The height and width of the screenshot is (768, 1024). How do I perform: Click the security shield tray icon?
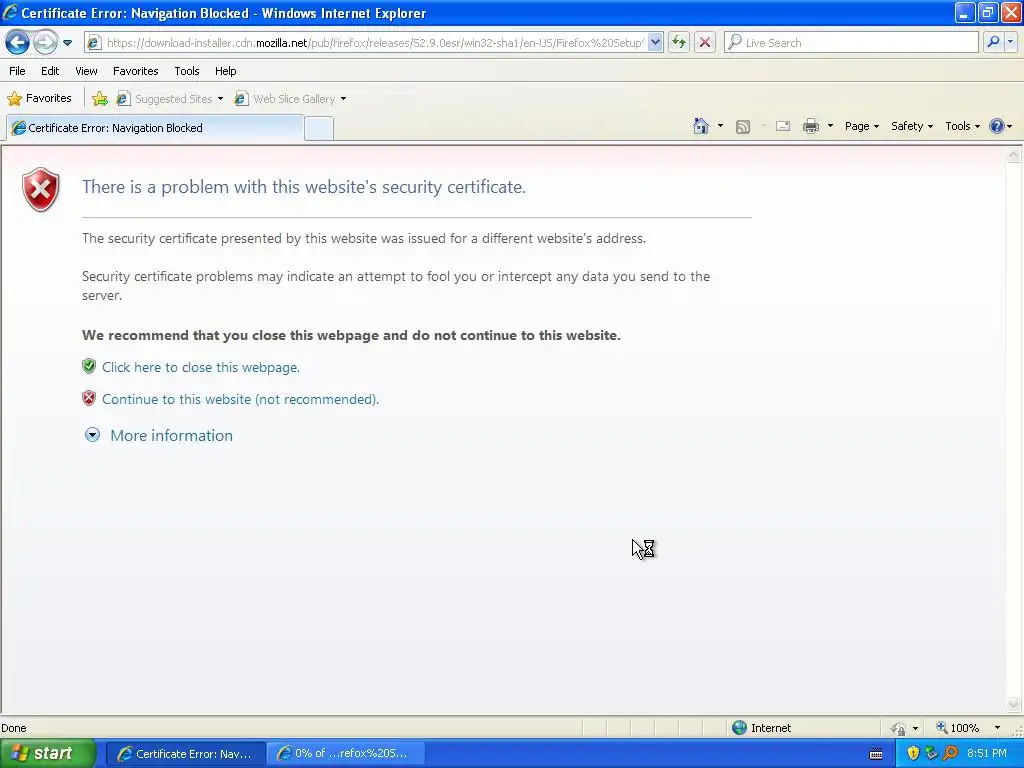[x=913, y=754]
